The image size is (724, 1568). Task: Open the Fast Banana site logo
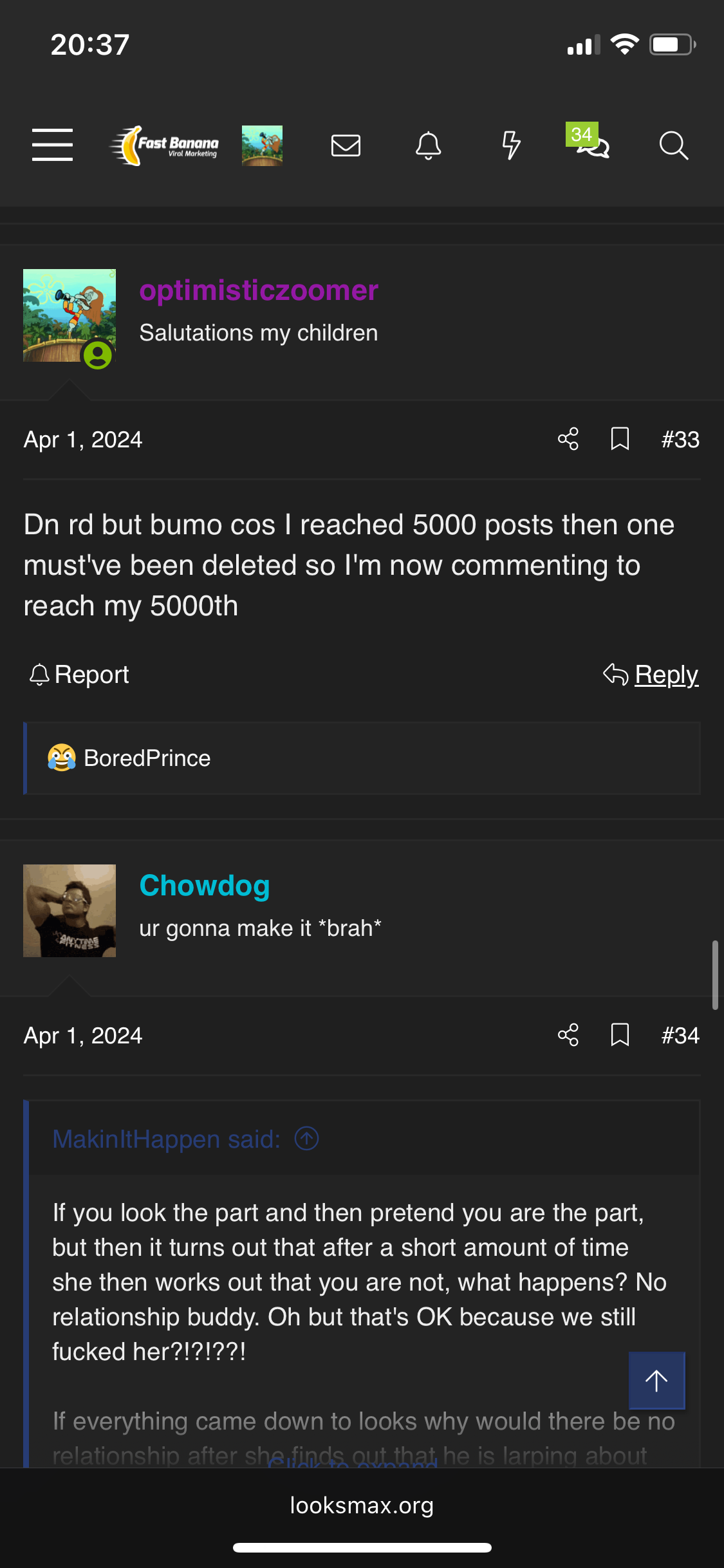[165, 145]
